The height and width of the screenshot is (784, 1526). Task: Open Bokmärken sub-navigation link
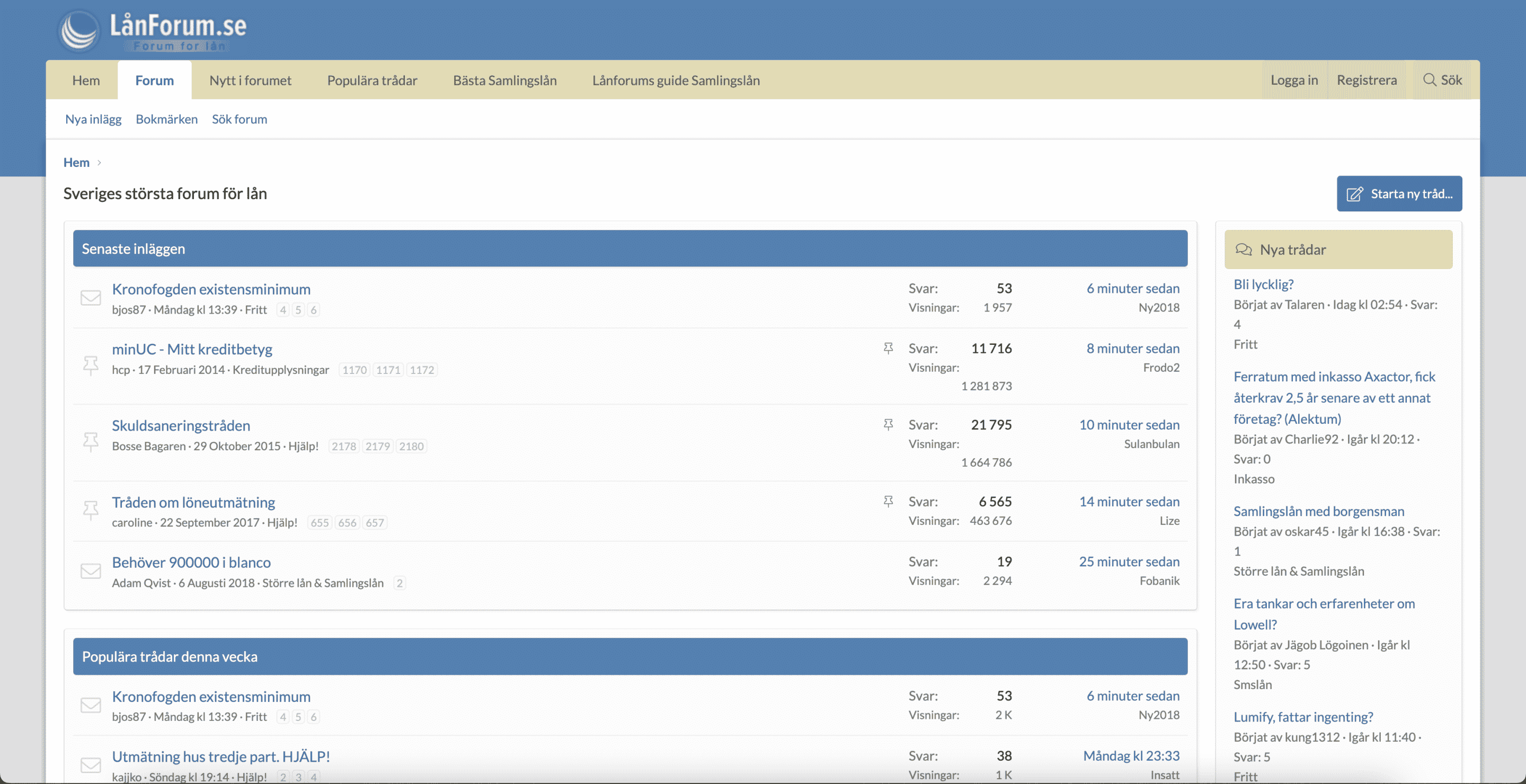(x=166, y=119)
